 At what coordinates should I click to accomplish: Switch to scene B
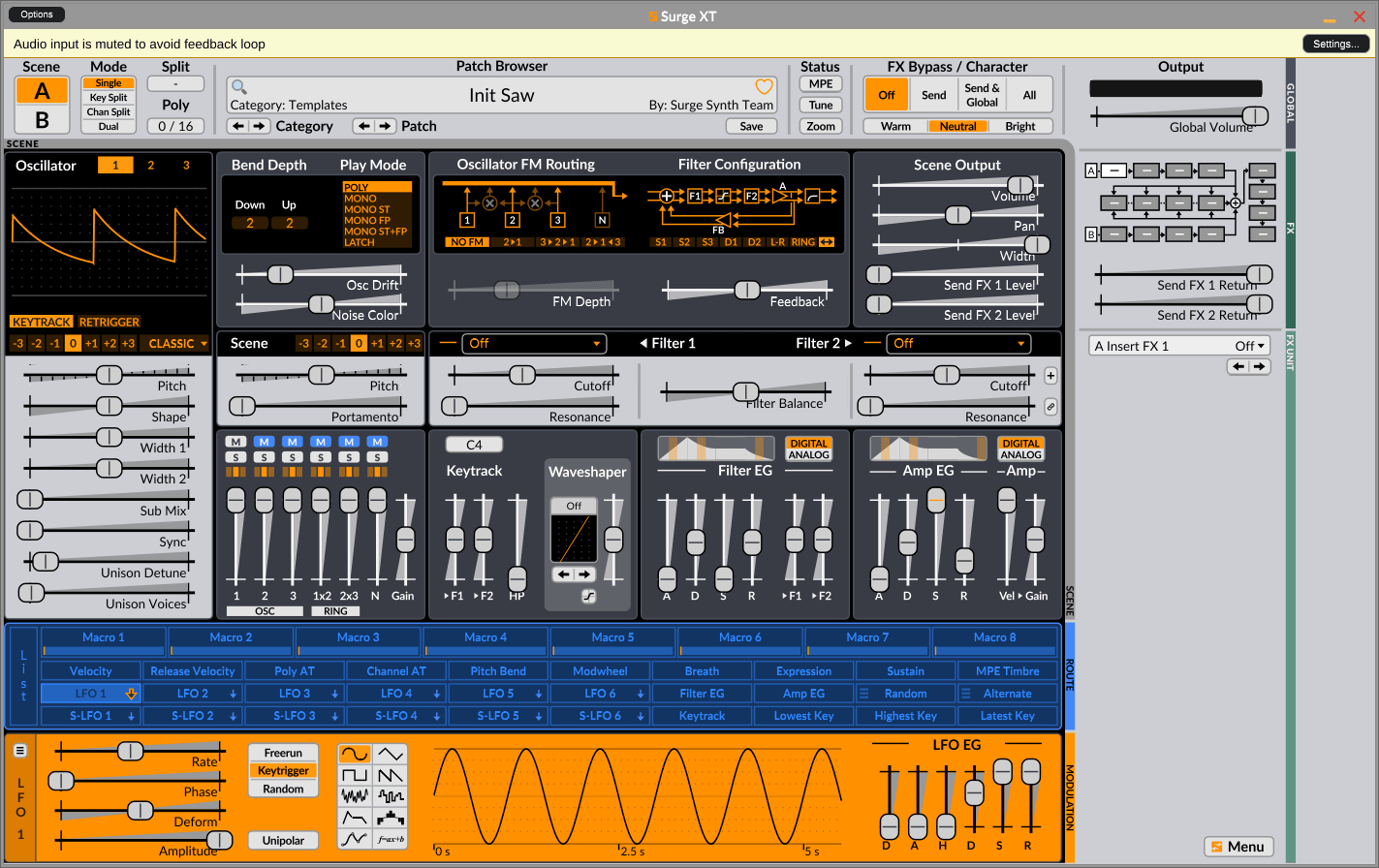coord(42,120)
